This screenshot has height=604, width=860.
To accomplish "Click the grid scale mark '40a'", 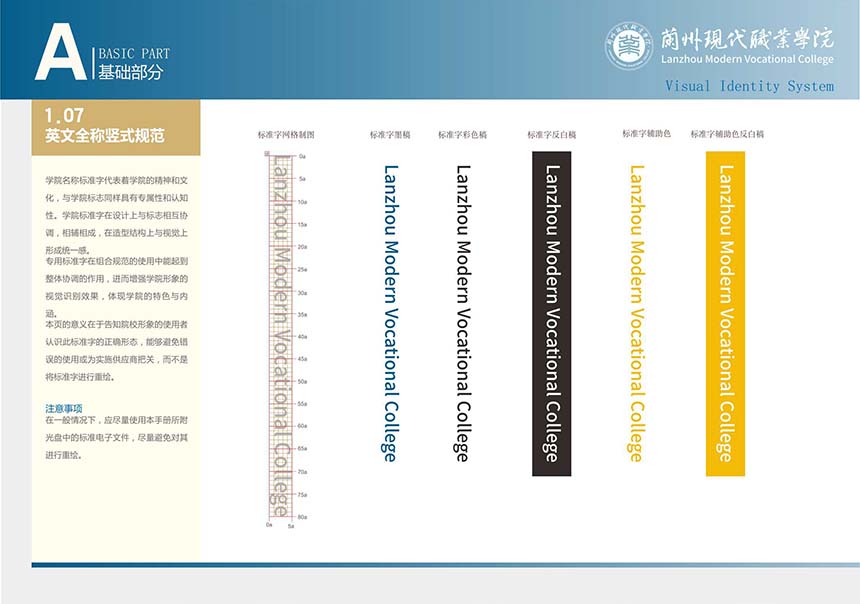I will point(303,336).
